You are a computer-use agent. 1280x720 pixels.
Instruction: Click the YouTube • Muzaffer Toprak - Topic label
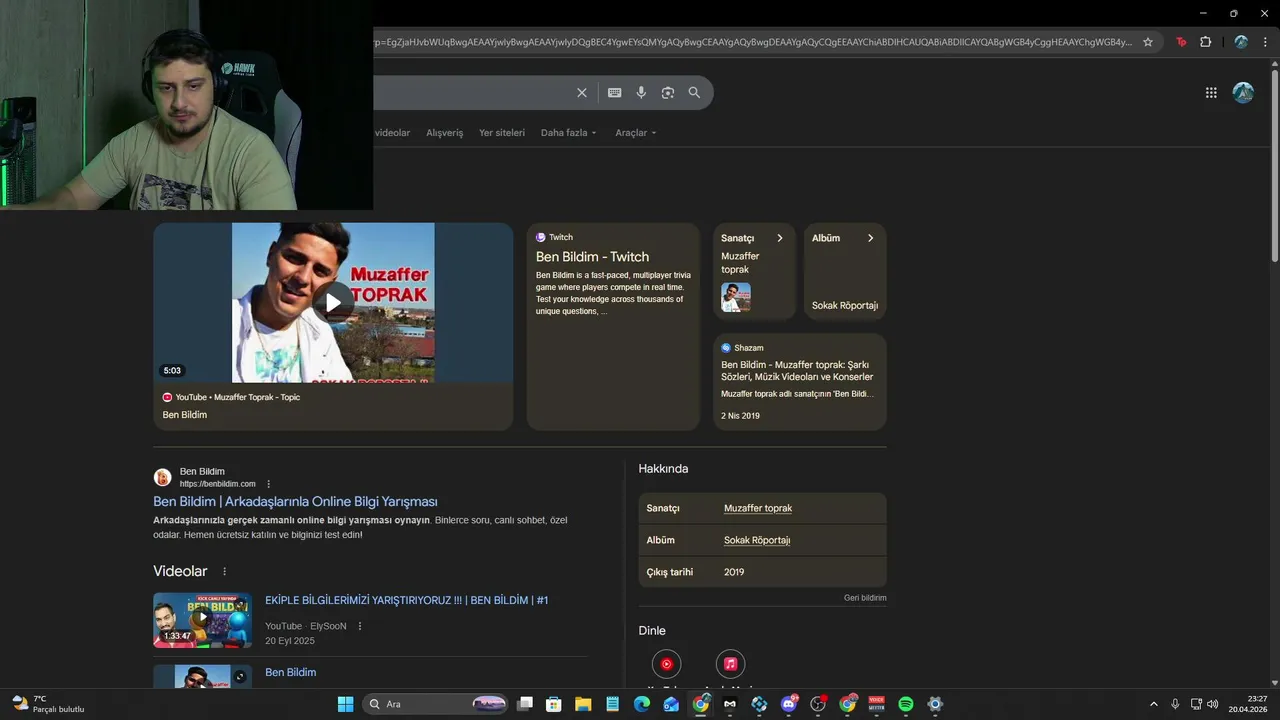(238, 397)
